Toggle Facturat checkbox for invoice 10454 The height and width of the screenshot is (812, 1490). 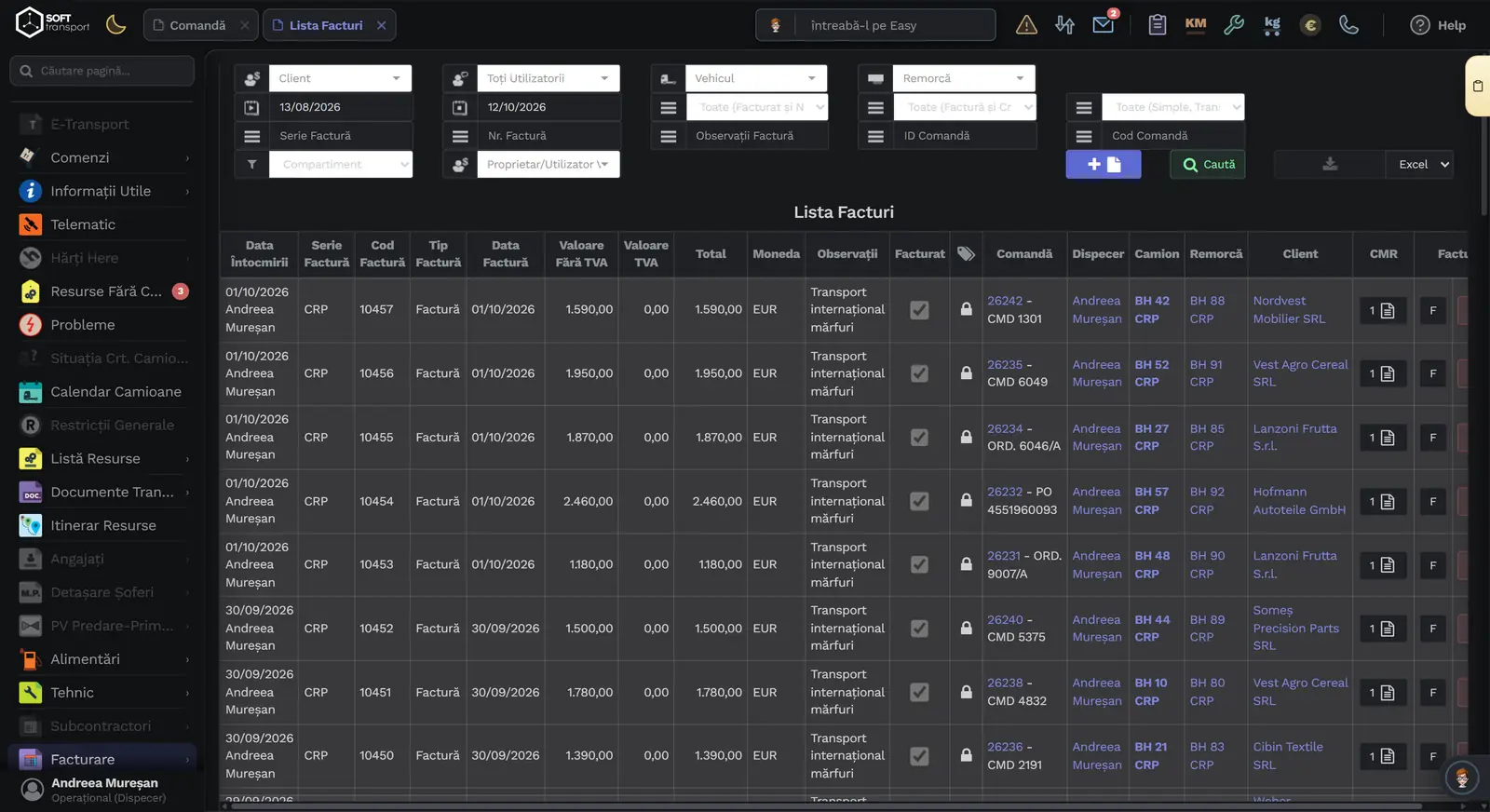(919, 501)
